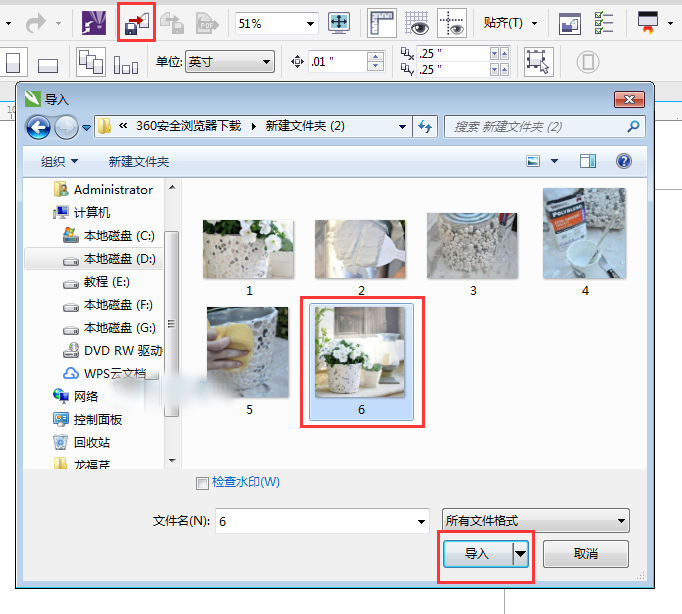
Task: Click the application launcher icon
Action: click(648, 23)
